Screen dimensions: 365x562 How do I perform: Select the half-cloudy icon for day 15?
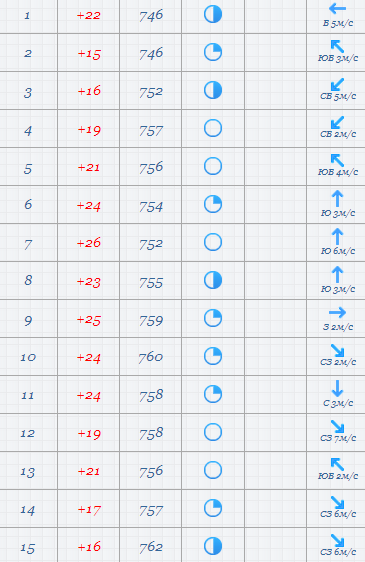coord(213,546)
